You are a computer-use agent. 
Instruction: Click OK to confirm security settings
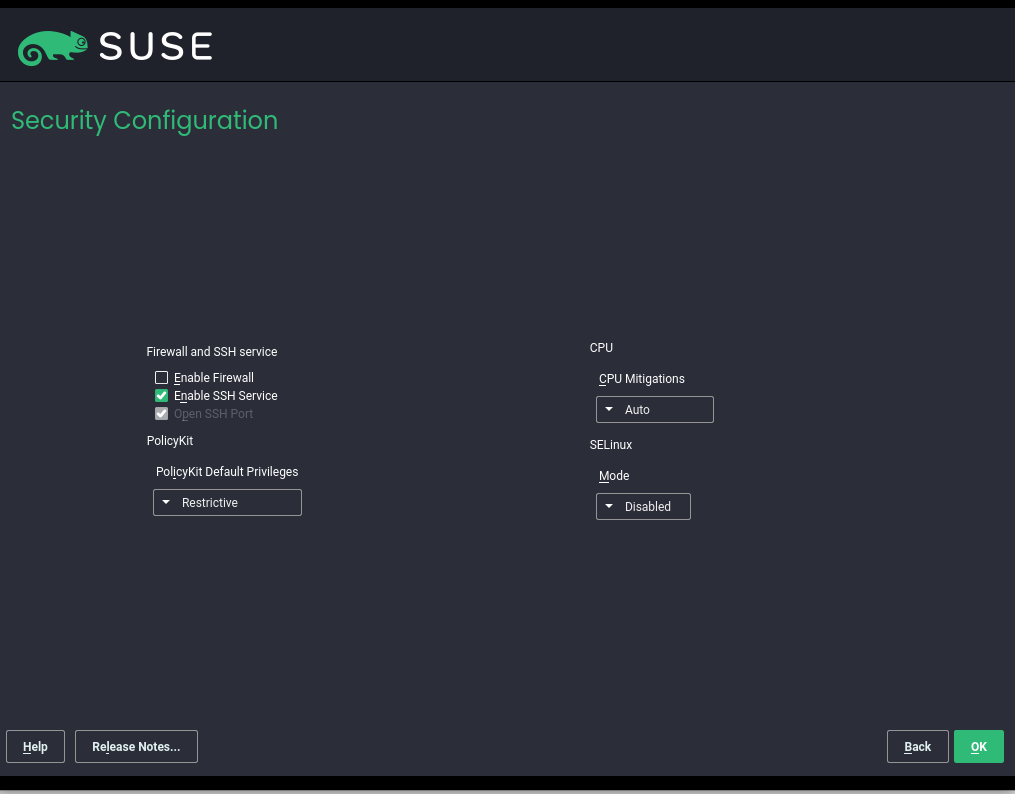coord(978,746)
